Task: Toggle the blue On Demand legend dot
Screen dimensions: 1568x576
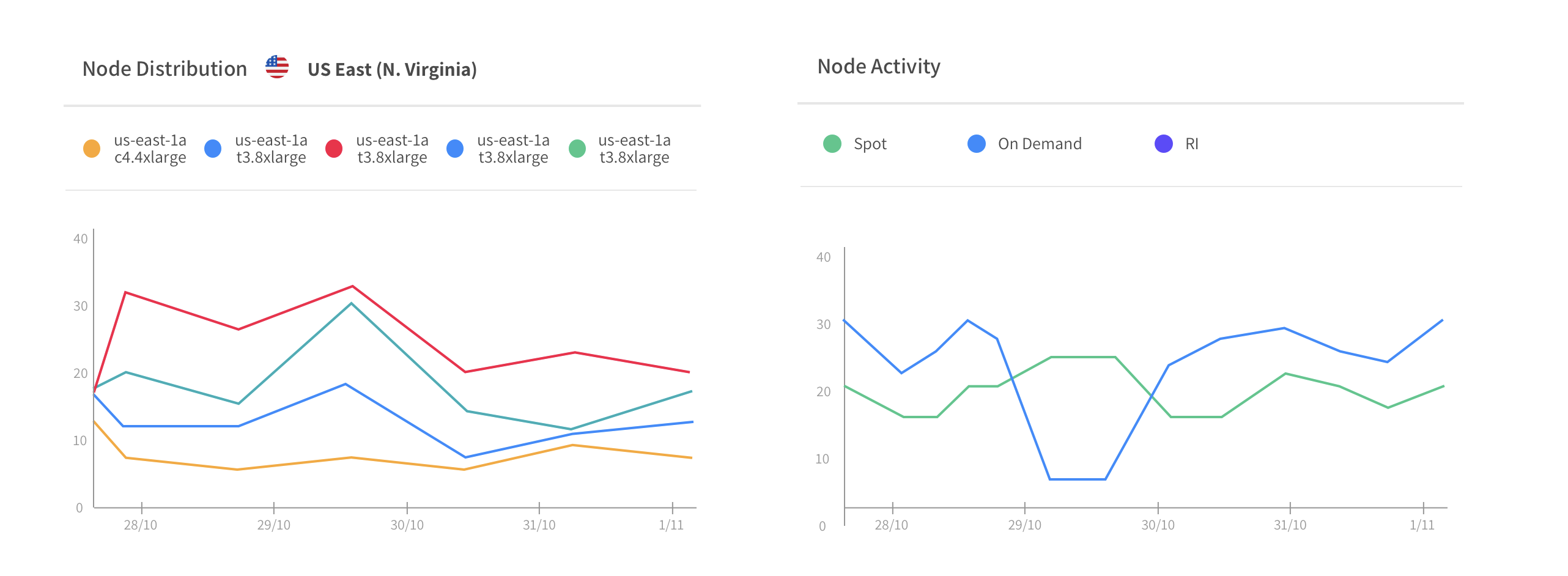Action: pos(977,144)
